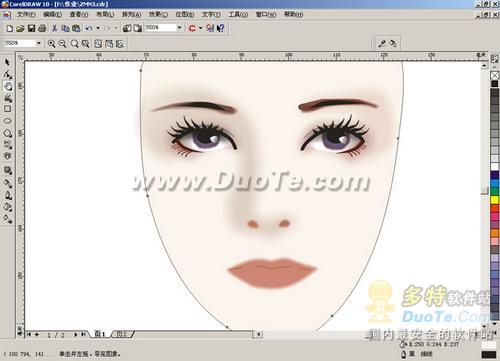
Task: Open the property bar zoom level dropdown
Action: (39, 43)
